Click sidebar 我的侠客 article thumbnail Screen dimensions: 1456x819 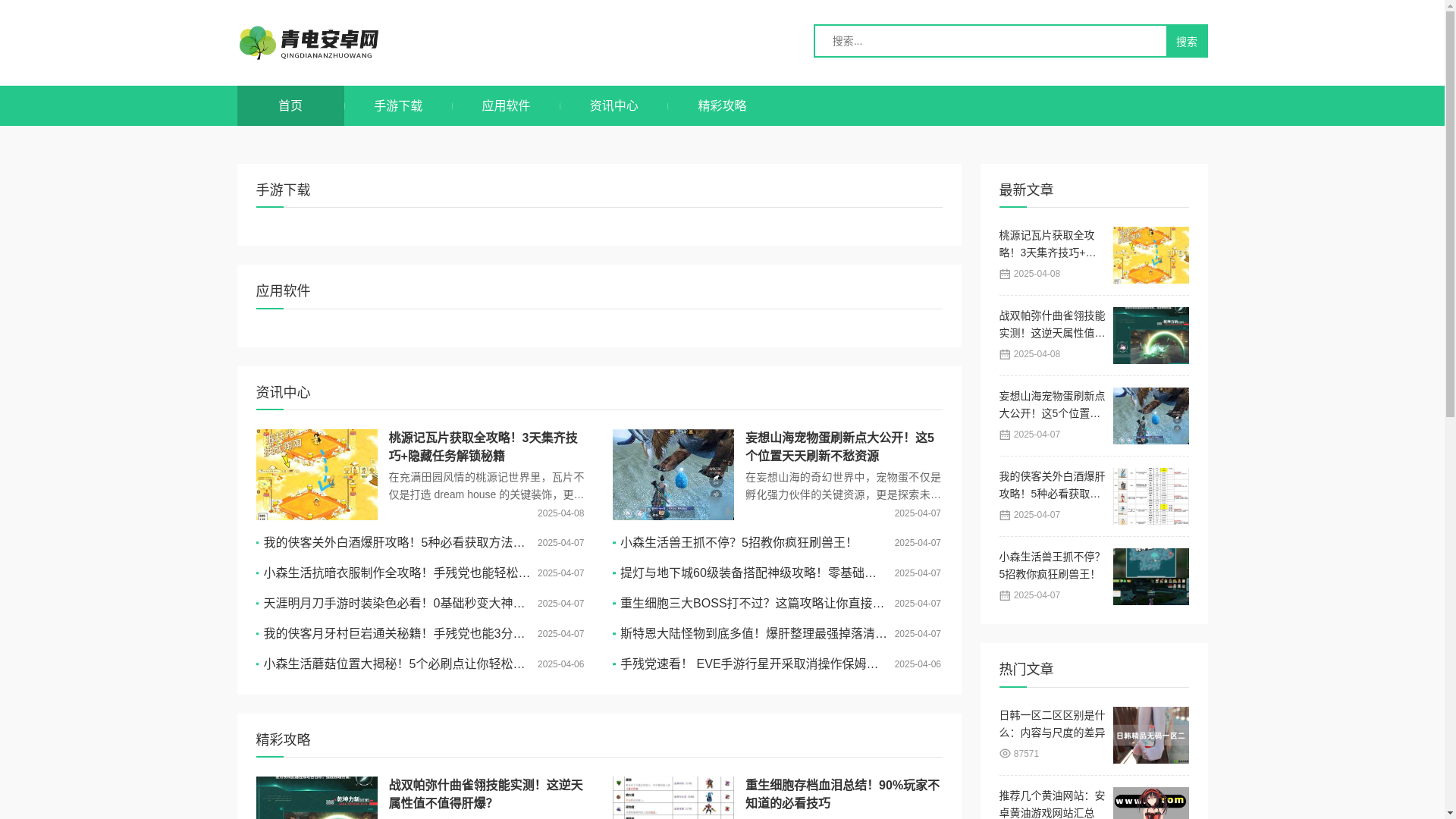pos(1151,496)
